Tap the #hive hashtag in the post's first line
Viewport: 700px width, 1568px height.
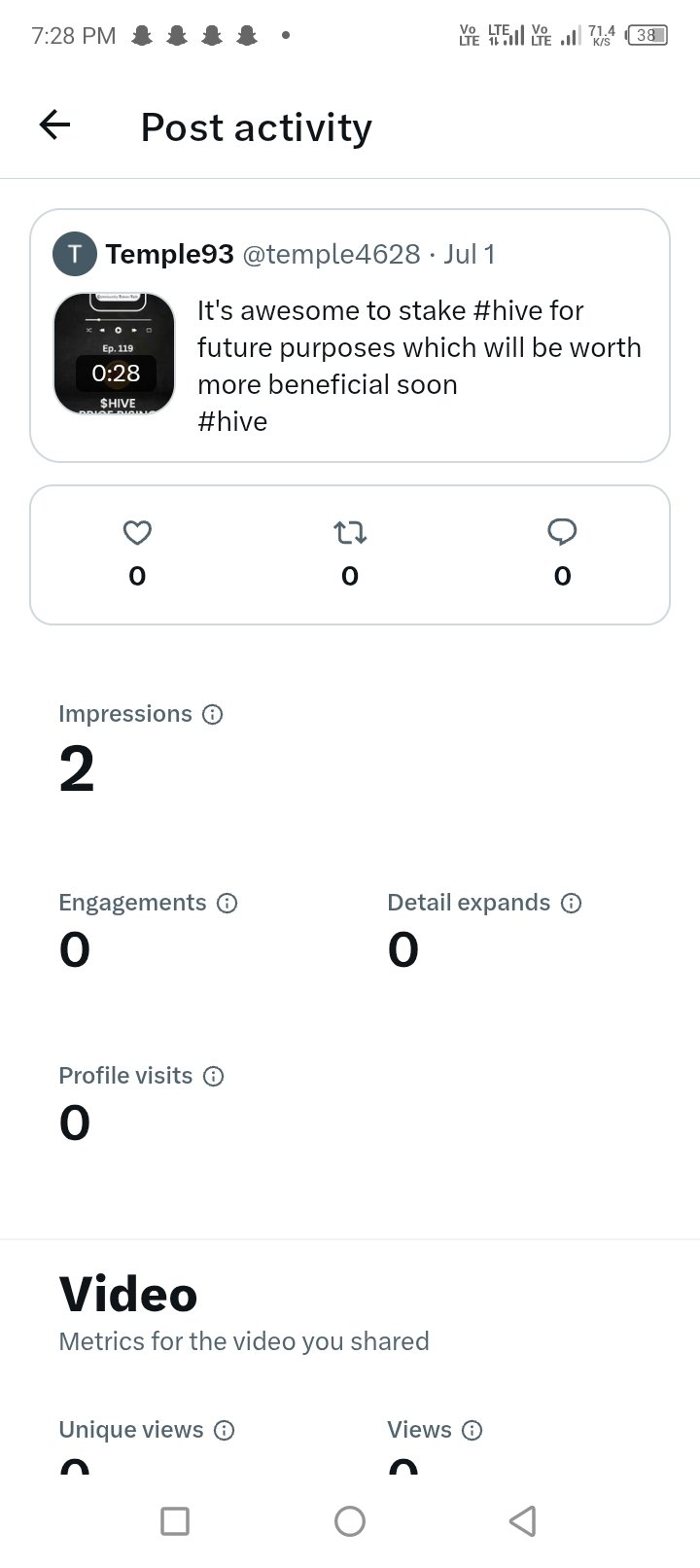click(x=507, y=310)
